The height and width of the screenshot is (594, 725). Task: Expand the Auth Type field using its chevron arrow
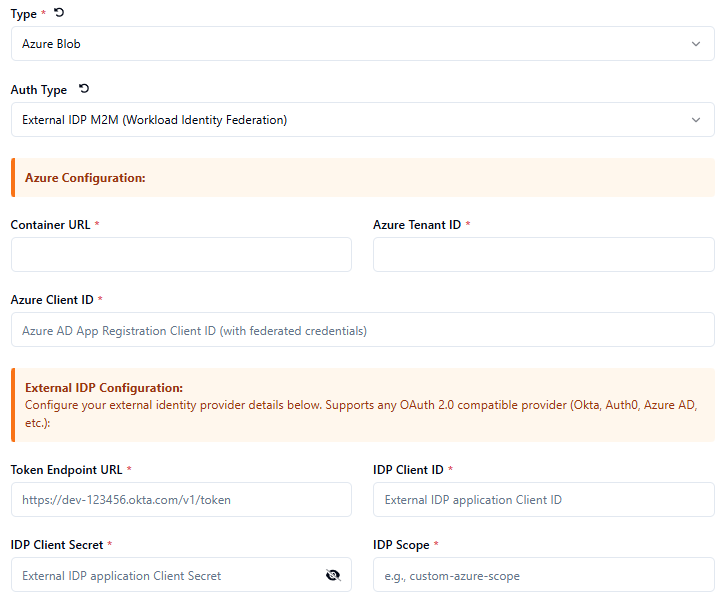[696, 120]
